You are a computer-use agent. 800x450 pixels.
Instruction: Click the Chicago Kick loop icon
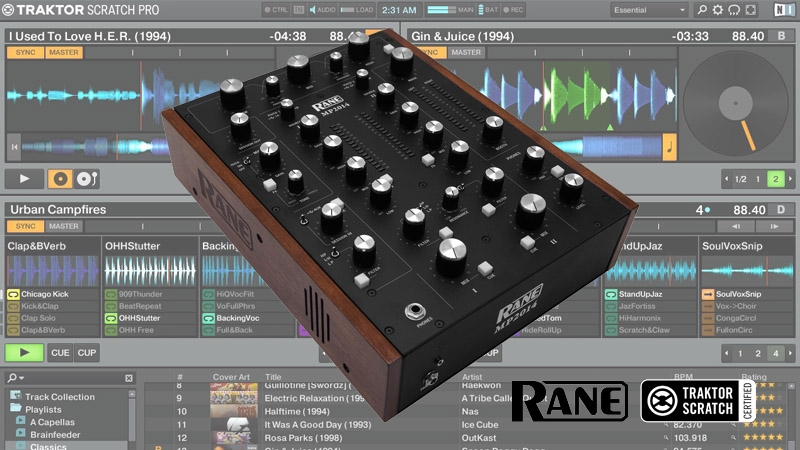click(x=13, y=294)
